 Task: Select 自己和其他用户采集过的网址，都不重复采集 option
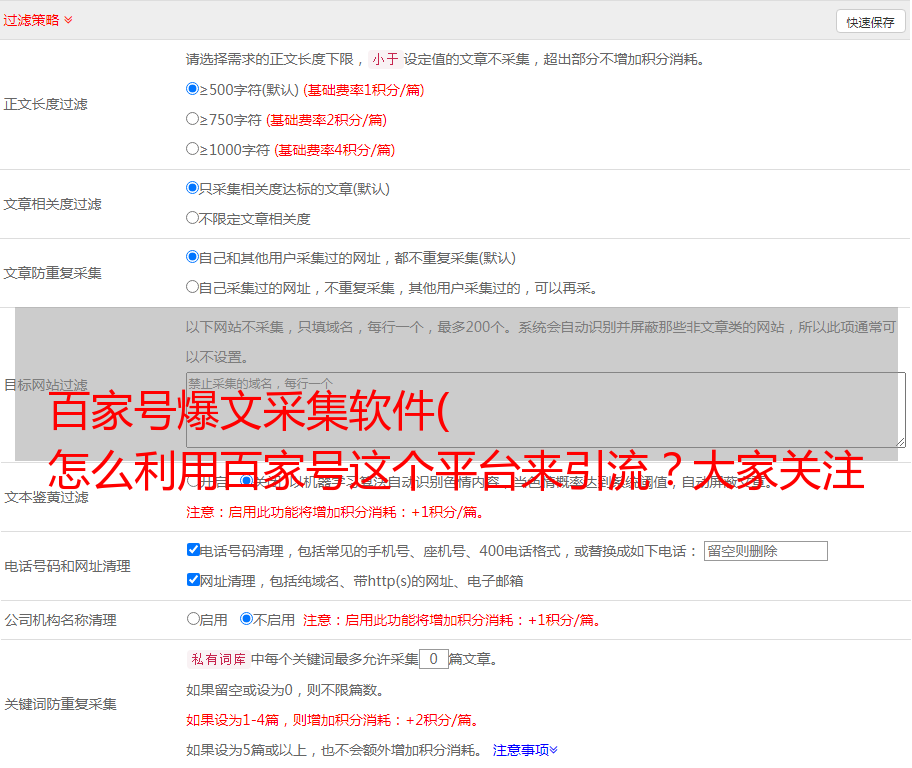[x=192, y=257]
